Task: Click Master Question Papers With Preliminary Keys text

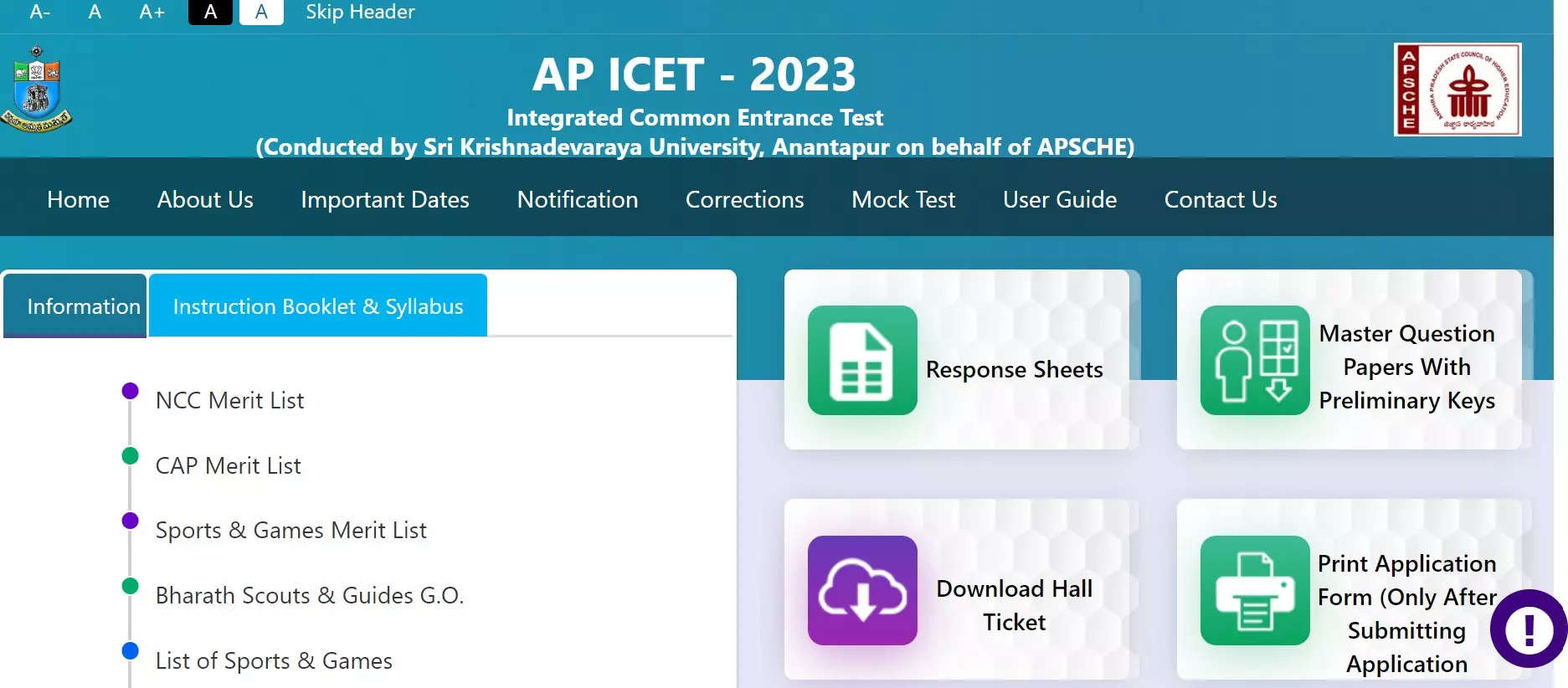Action: (x=1407, y=367)
